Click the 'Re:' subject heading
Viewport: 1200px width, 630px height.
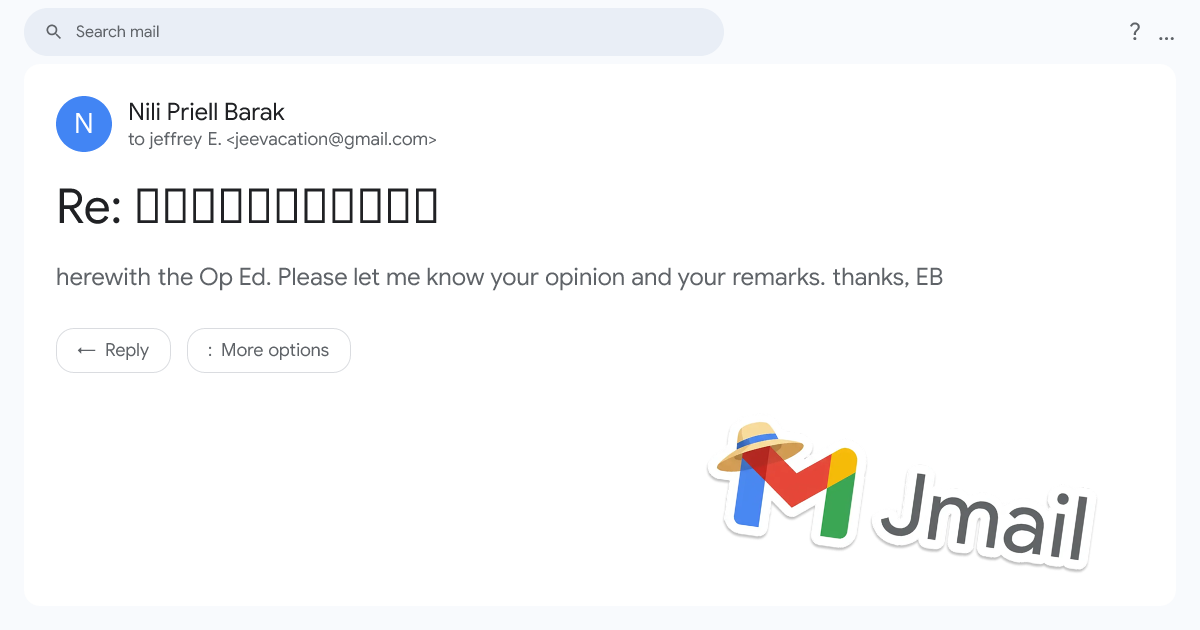point(89,206)
